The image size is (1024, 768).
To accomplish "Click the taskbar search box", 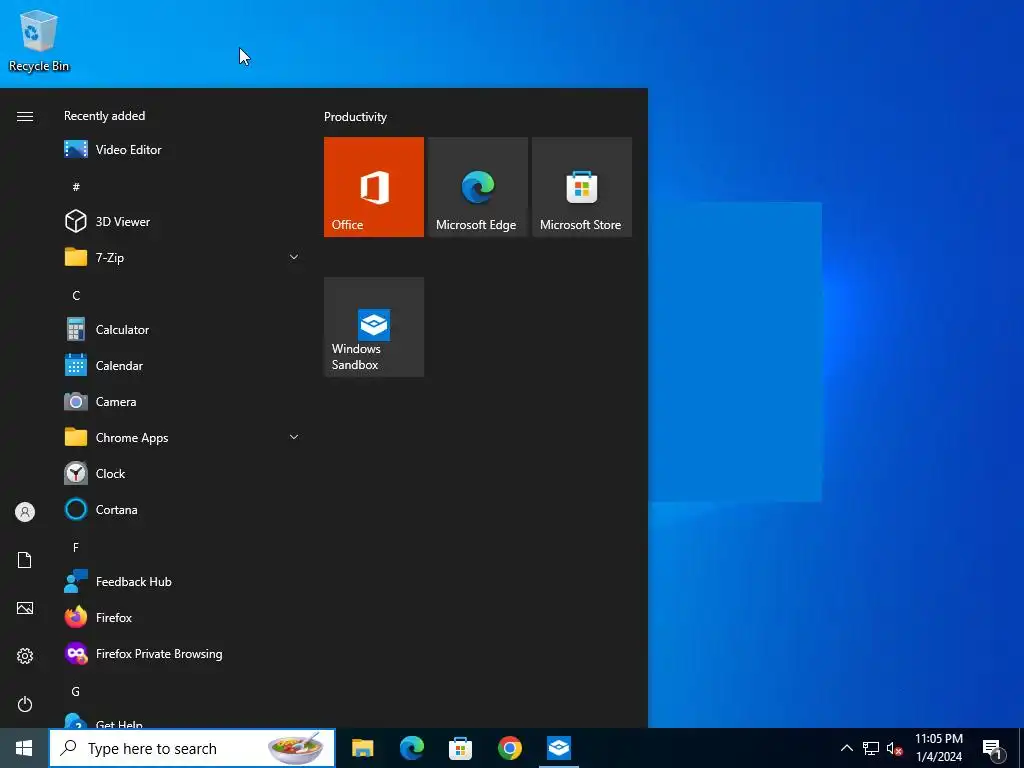I will (x=192, y=748).
